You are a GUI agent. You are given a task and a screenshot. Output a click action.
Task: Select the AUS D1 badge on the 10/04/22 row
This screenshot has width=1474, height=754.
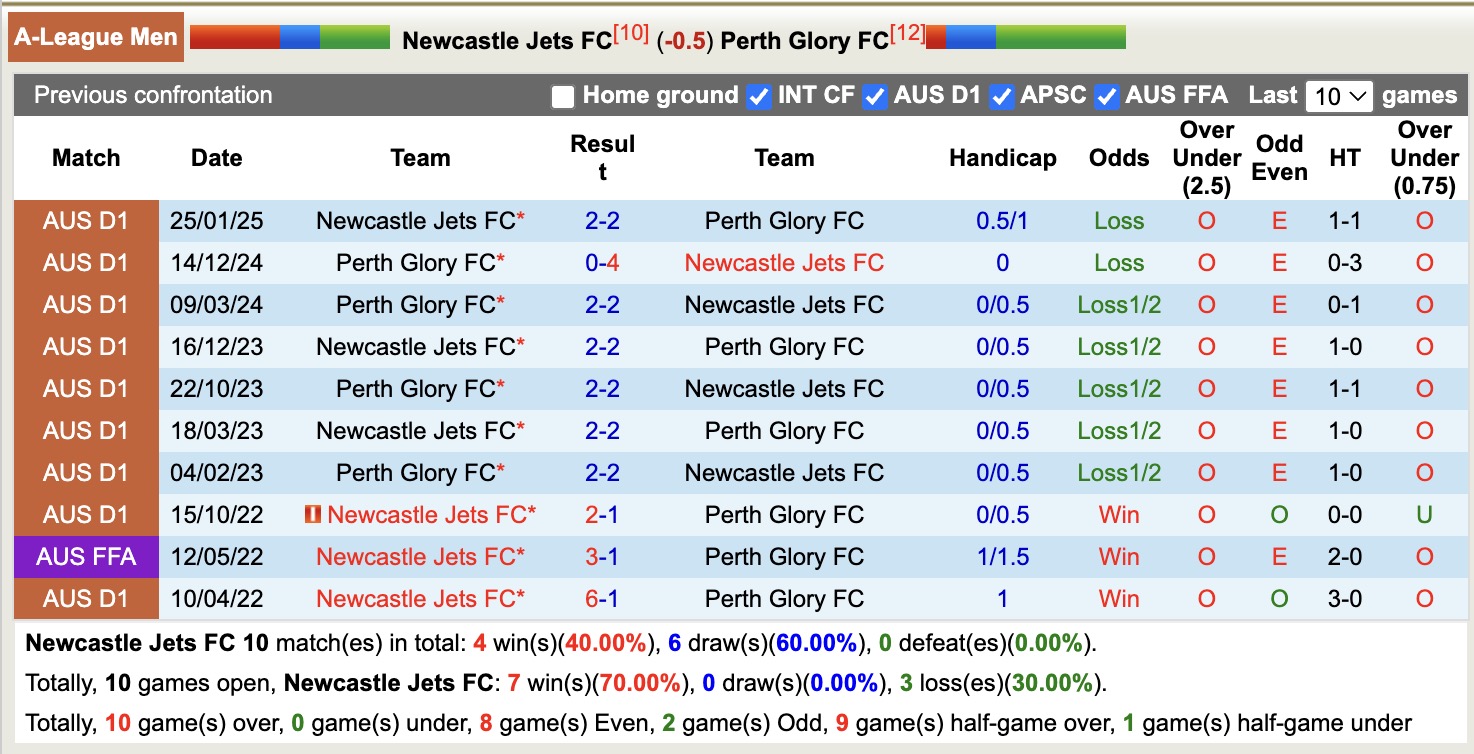point(84,598)
